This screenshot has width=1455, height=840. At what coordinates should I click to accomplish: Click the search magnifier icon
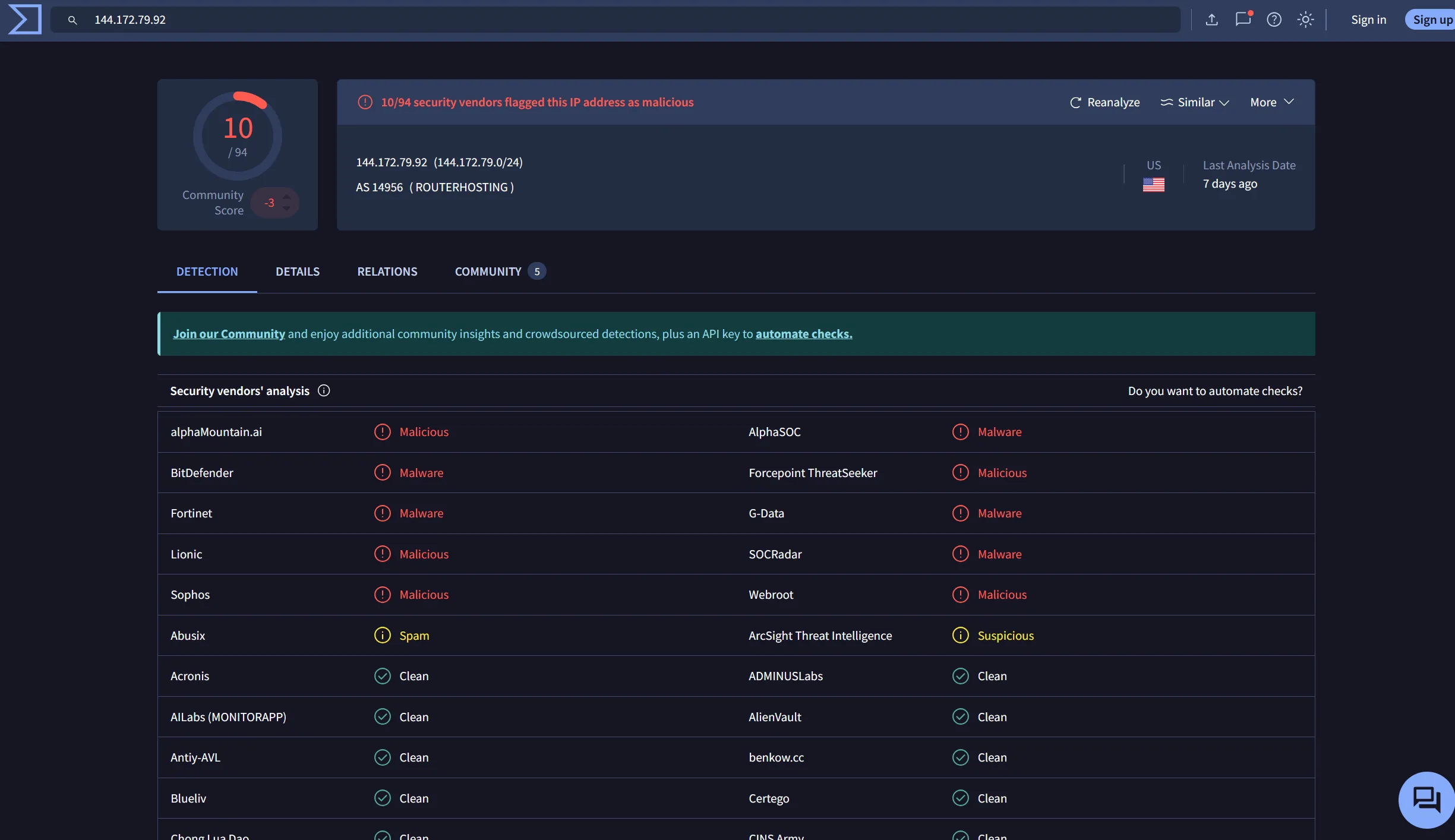coord(72,20)
